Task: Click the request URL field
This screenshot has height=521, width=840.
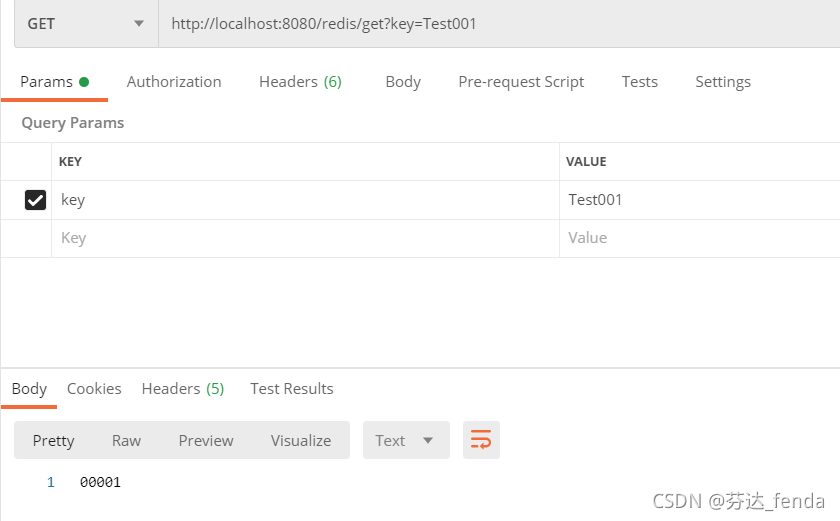Action: [x=499, y=24]
